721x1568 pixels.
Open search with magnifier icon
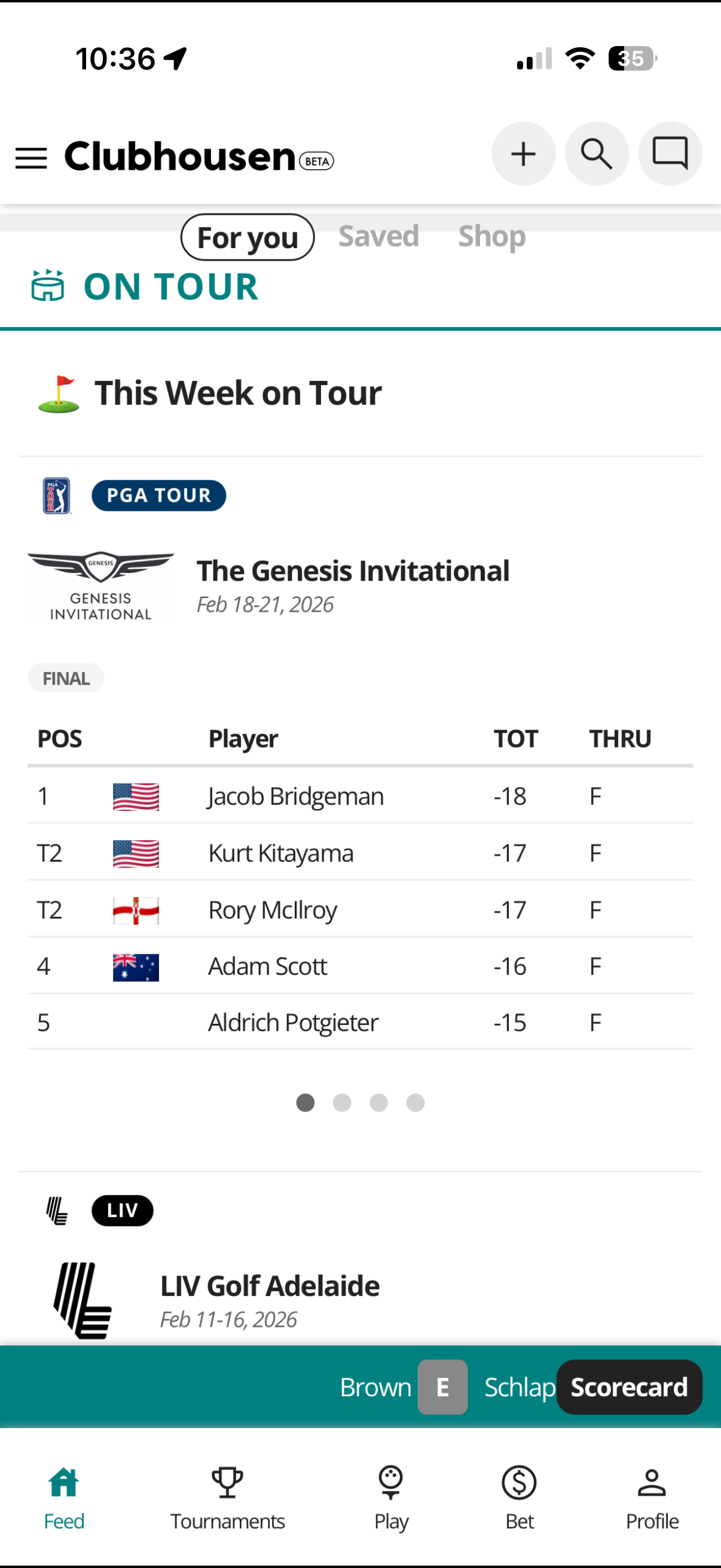point(596,153)
